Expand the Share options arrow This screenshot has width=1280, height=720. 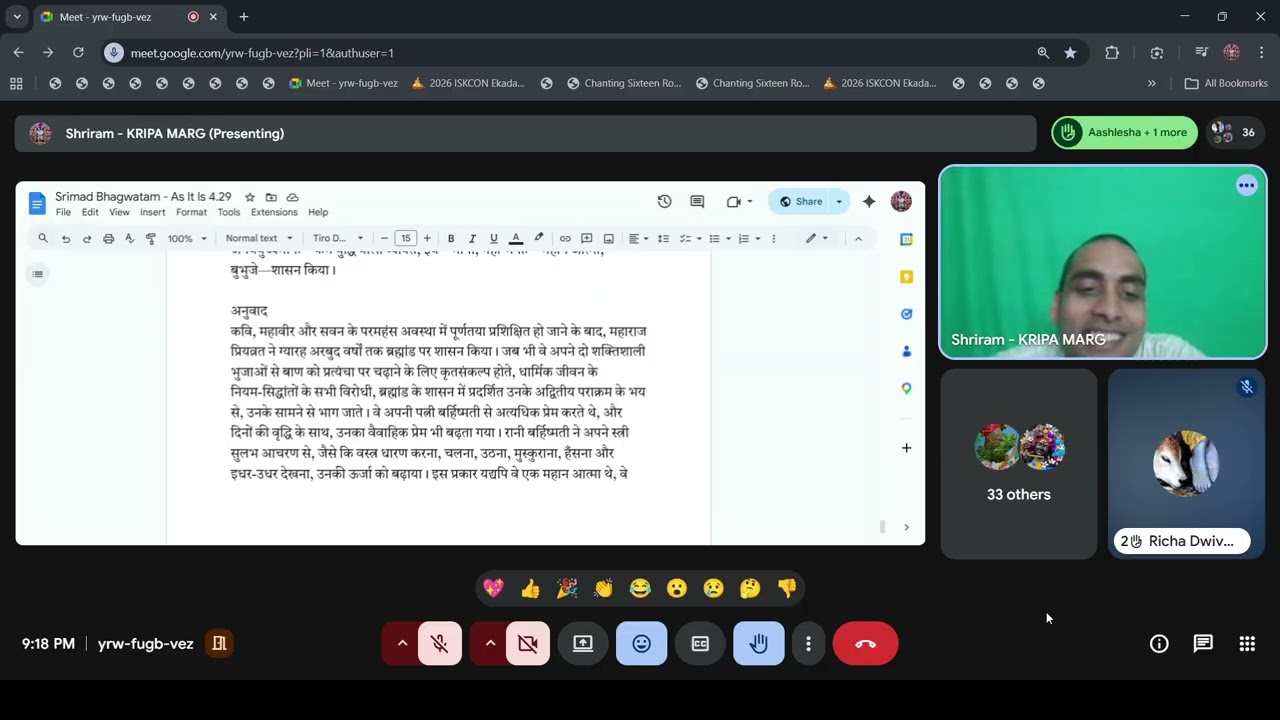click(x=839, y=202)
